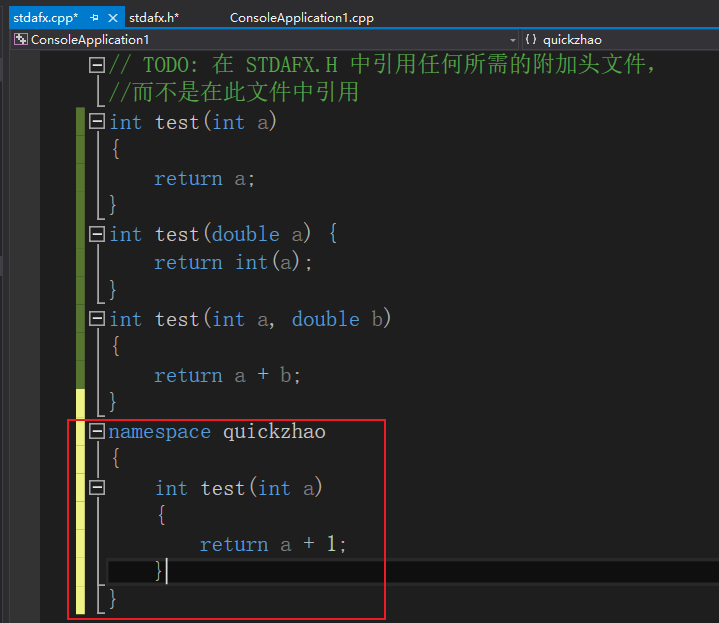Collapse the namespace quickzhao block
Screen dimensions: 719x623
pos(97,431)
